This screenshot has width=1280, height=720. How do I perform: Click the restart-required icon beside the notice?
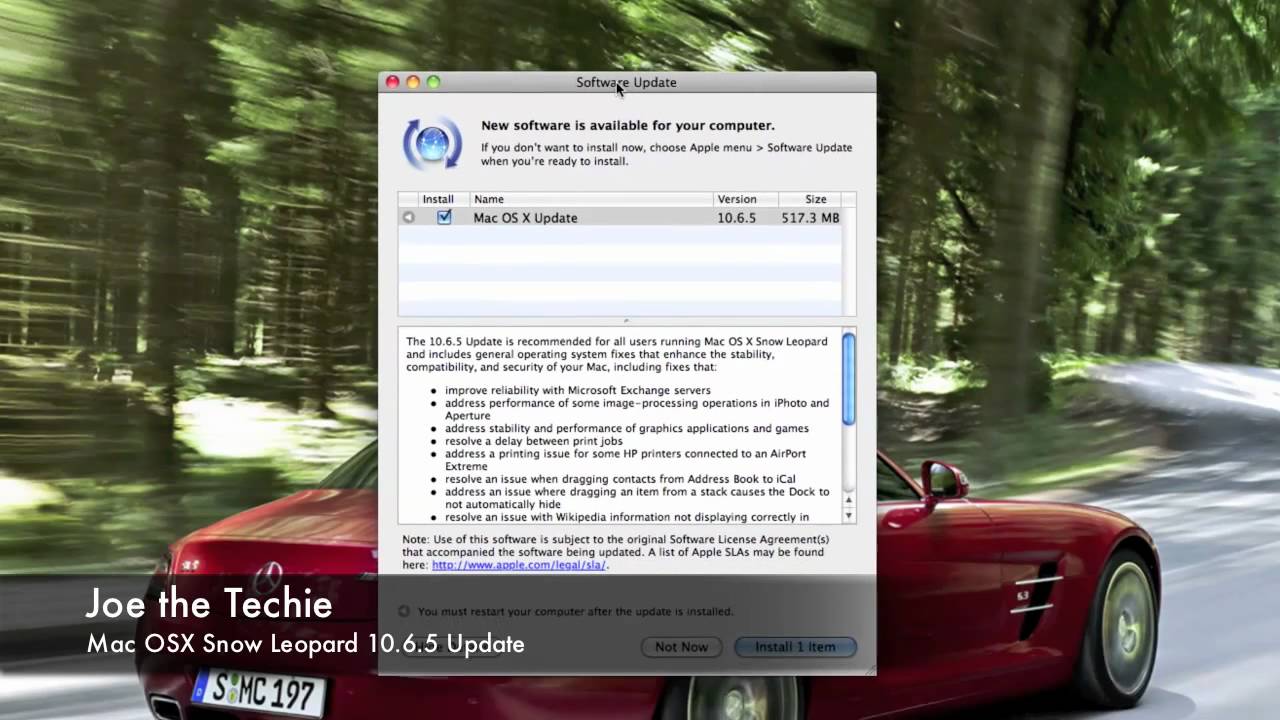(404, 611)
